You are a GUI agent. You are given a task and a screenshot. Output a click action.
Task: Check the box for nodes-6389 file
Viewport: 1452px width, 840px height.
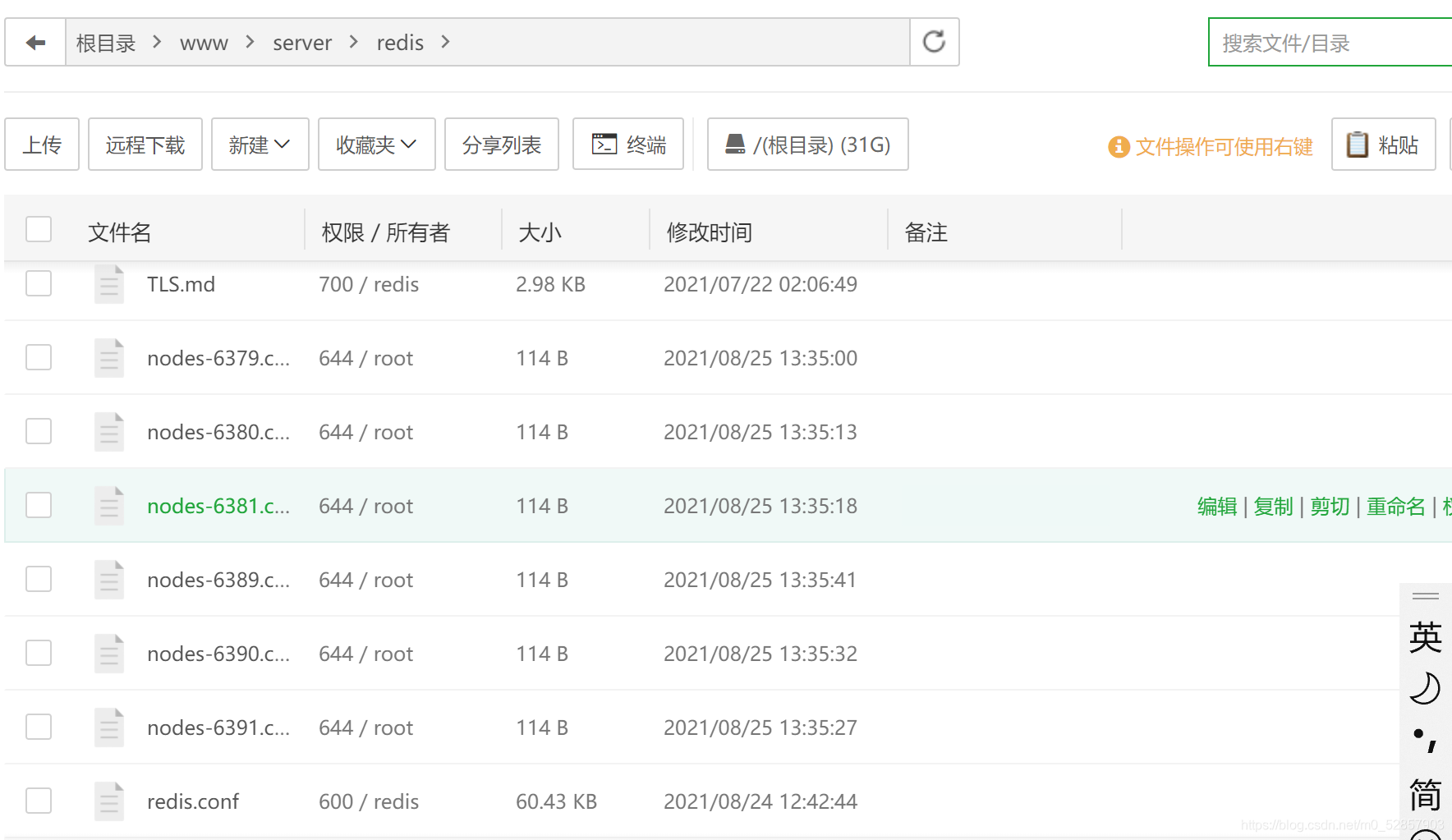(39, 579)
